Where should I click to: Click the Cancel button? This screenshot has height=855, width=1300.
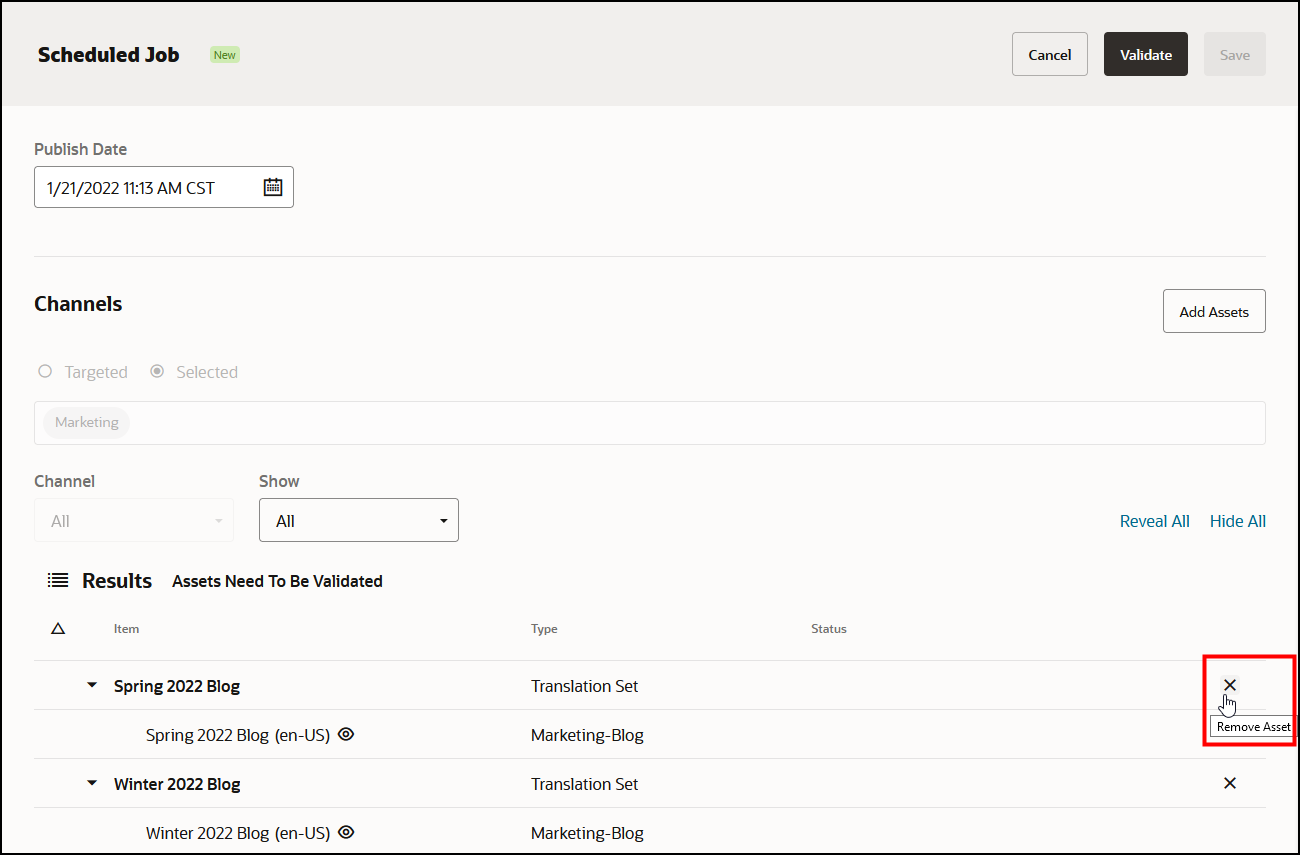pos(1050,54)
